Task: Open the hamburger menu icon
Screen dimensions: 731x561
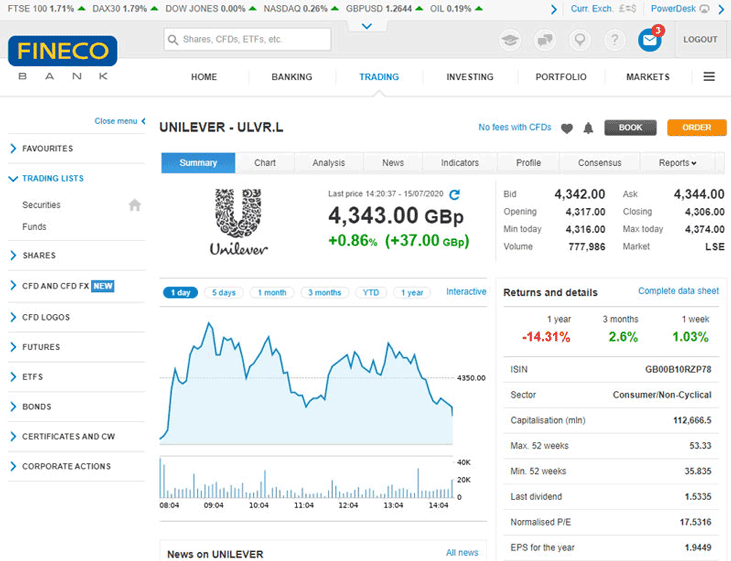Action: click(709, 76)
